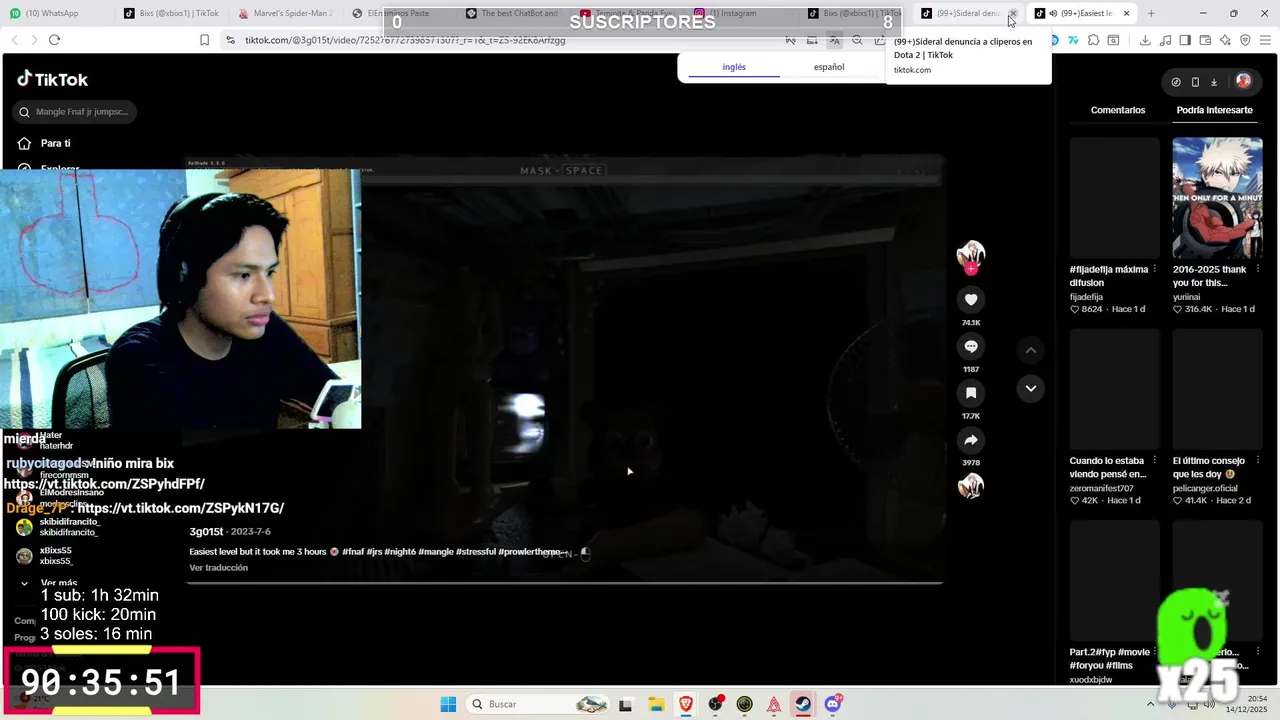Follow the creator via the plus avatar
Screen dimensions: 1280x720
pos(970,268)
